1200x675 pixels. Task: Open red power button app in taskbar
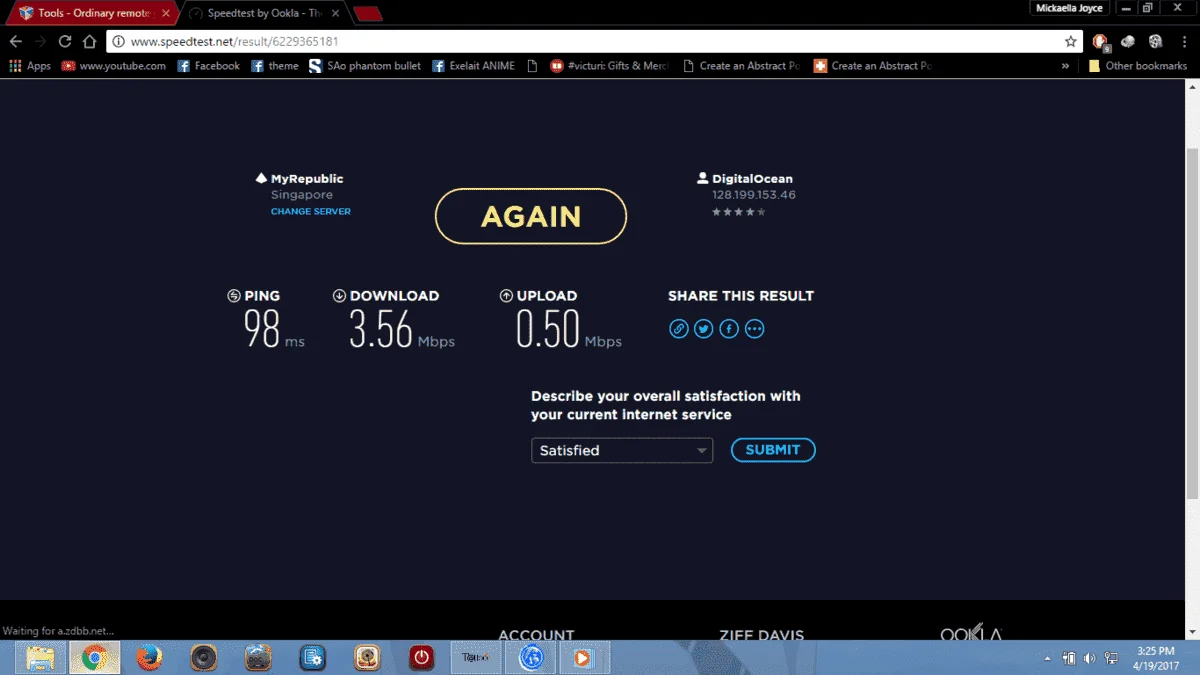click(x=422, y=657)
